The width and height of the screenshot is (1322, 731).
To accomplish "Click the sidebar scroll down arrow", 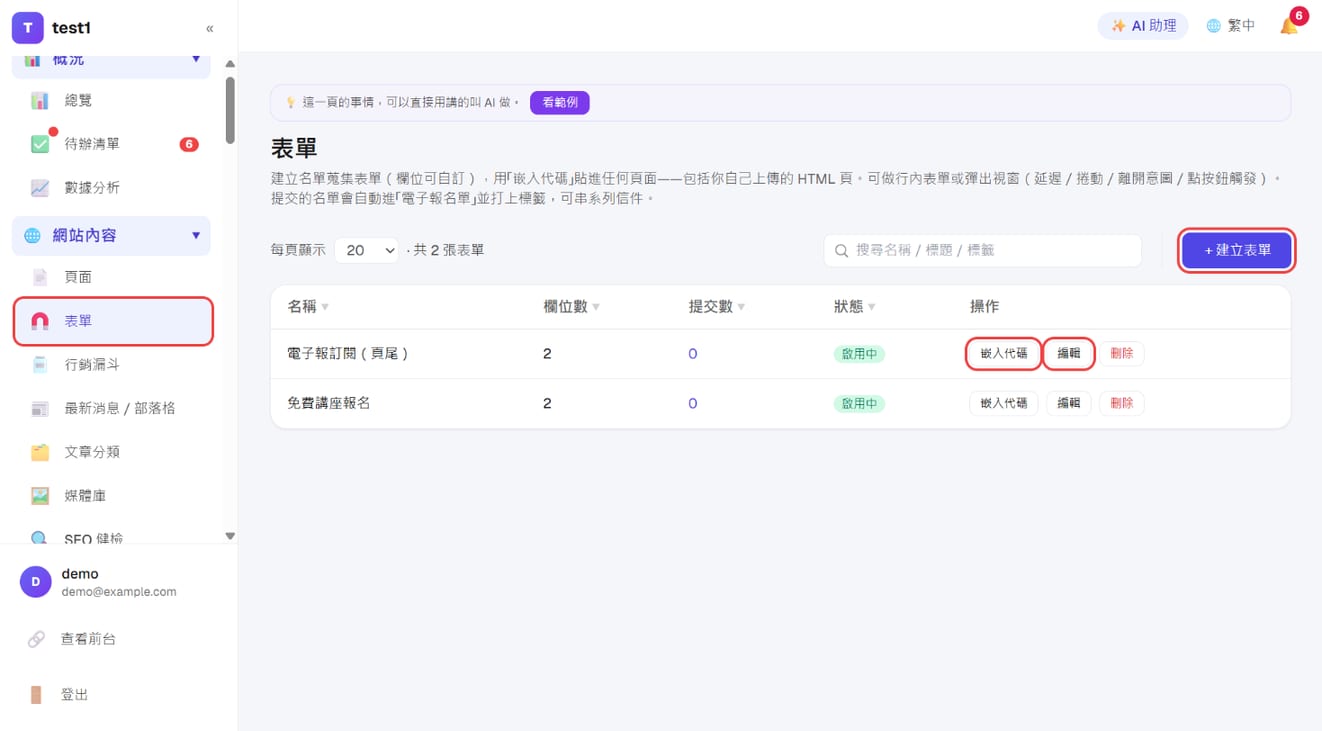I will tap(230, 536).
